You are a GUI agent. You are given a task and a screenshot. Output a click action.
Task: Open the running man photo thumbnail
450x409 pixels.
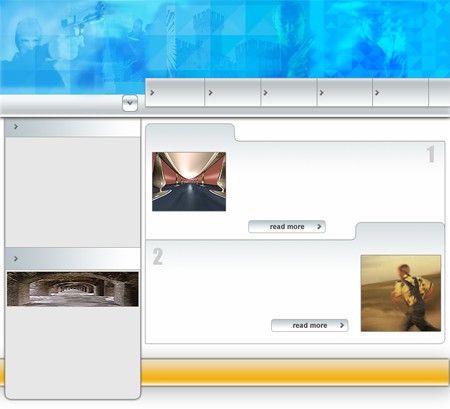tap(401, 293)
